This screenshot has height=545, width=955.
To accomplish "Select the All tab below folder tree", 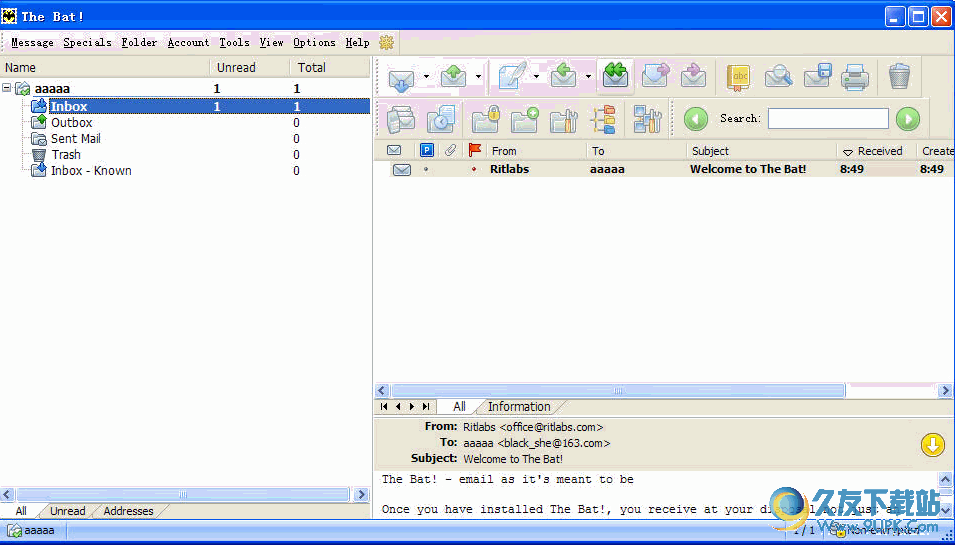I will pyautogui.click(x=21, y=511).
